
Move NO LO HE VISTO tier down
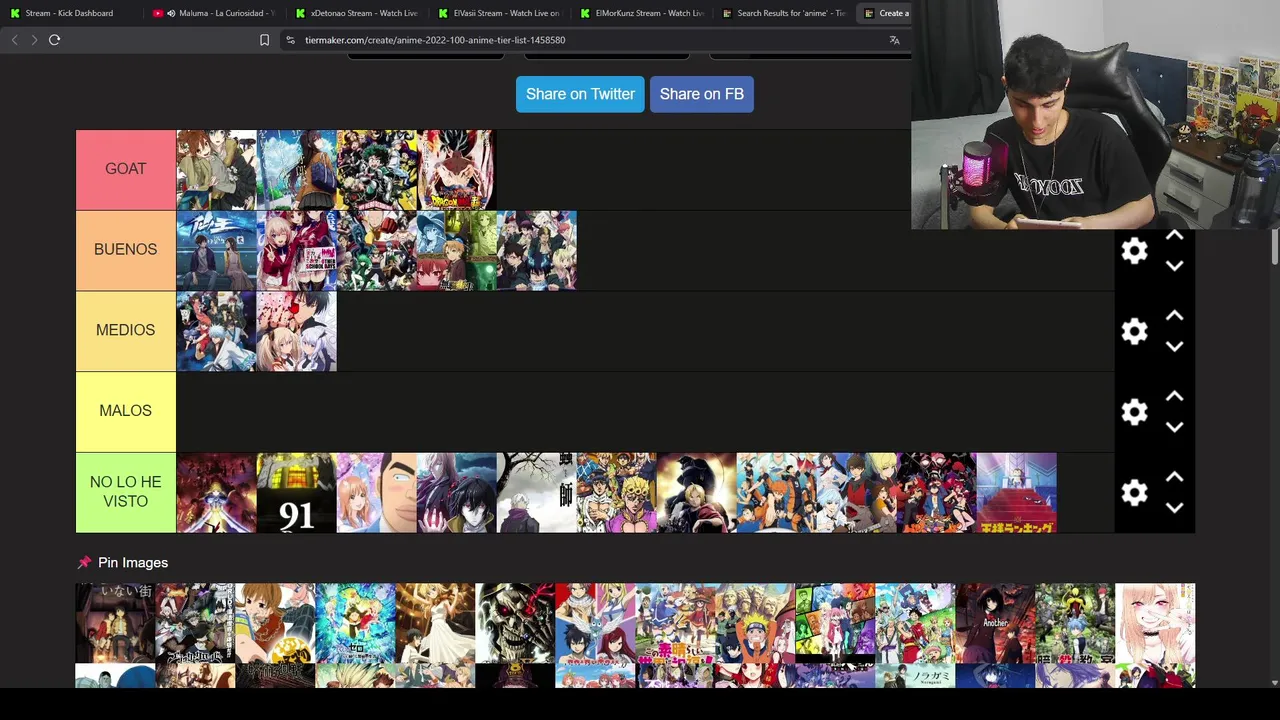pos(1175,508)
